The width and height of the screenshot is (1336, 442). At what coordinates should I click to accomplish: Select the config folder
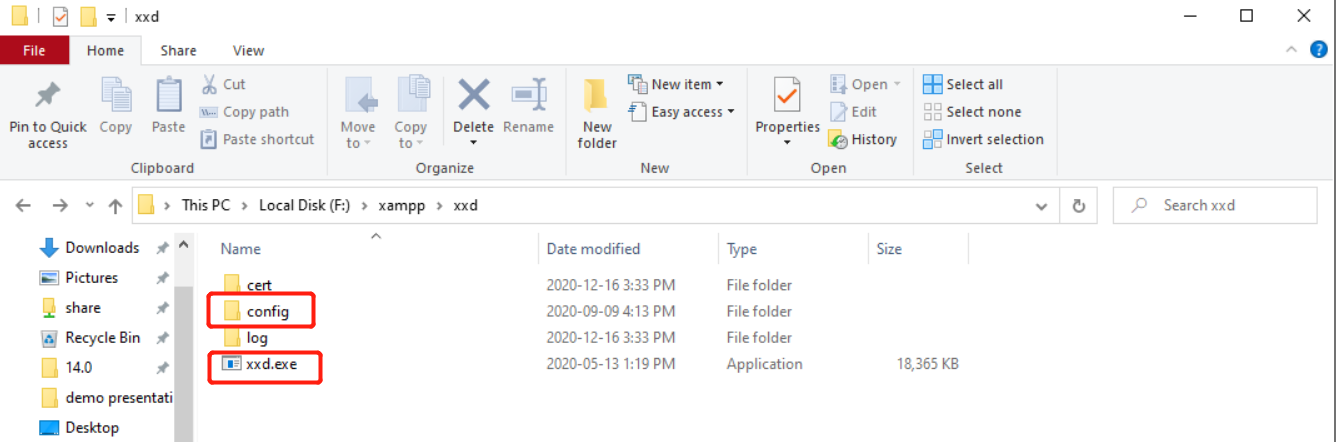click(x=267, y=312)
